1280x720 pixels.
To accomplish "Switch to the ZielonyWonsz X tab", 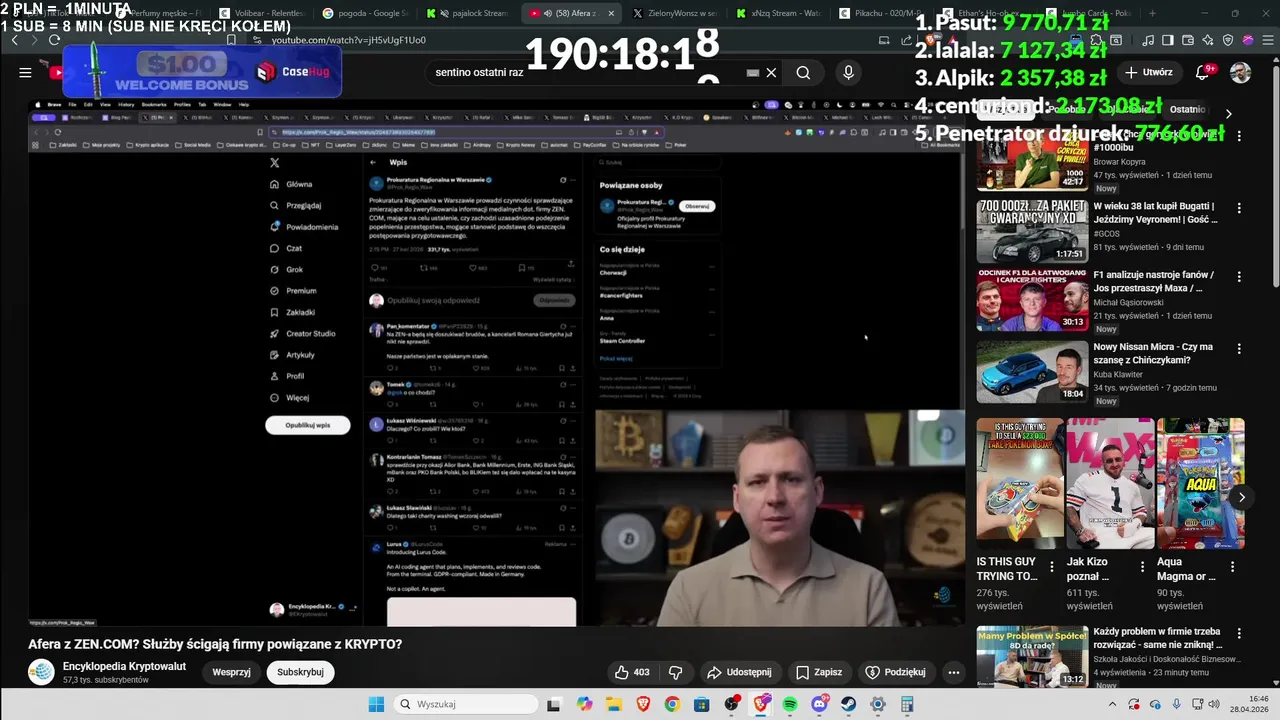I will tap(673, 14).
